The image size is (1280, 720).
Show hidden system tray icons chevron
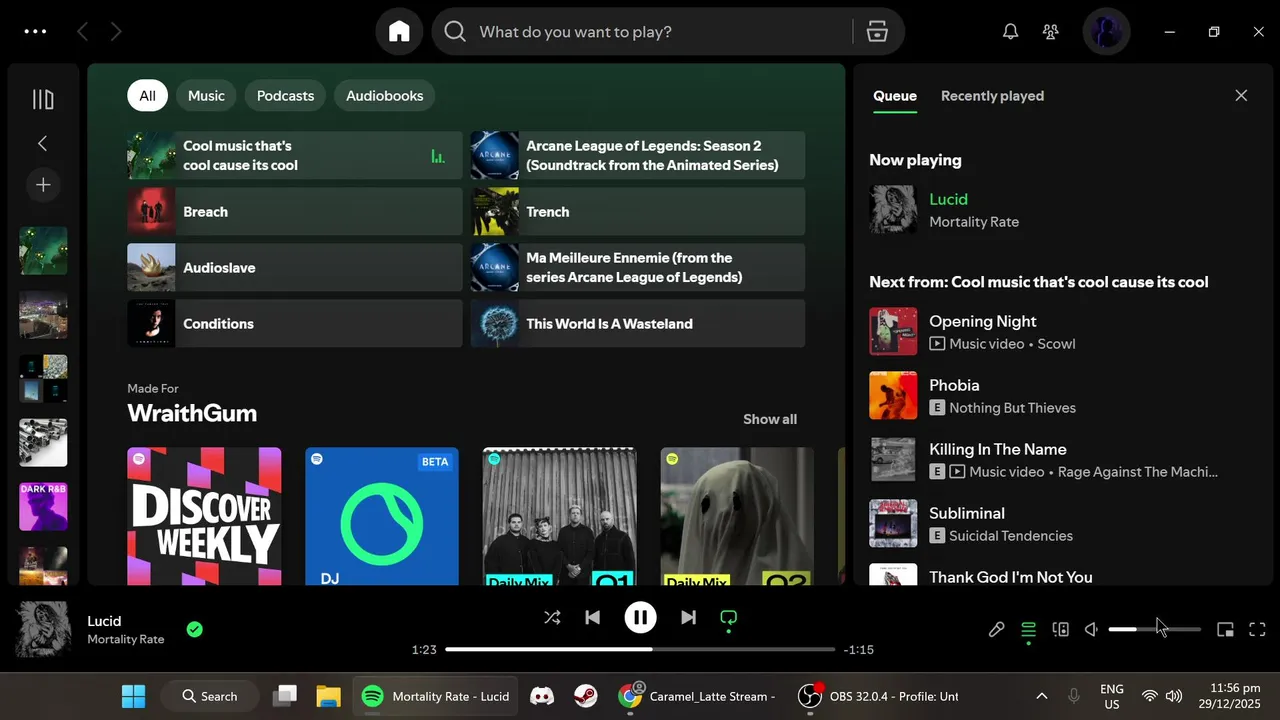click(1041, 696)
